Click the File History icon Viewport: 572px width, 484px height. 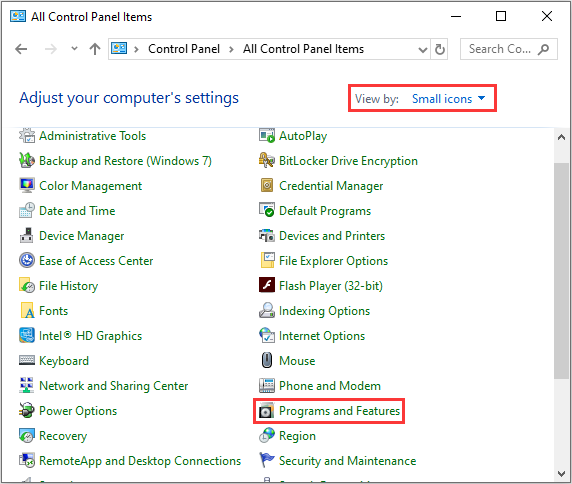(x=27, y=286)
